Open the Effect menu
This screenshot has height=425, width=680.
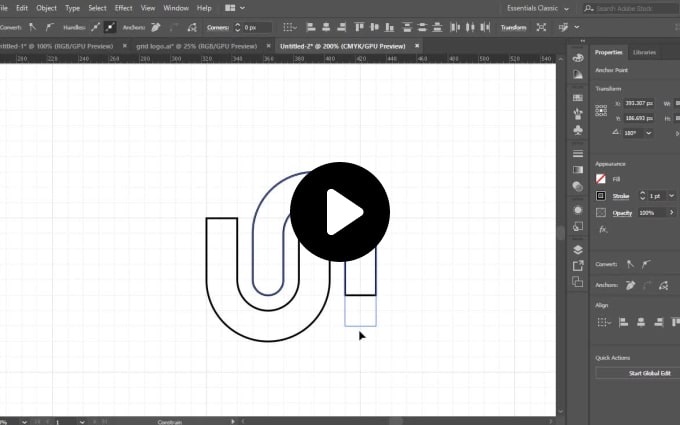point(124,8)
